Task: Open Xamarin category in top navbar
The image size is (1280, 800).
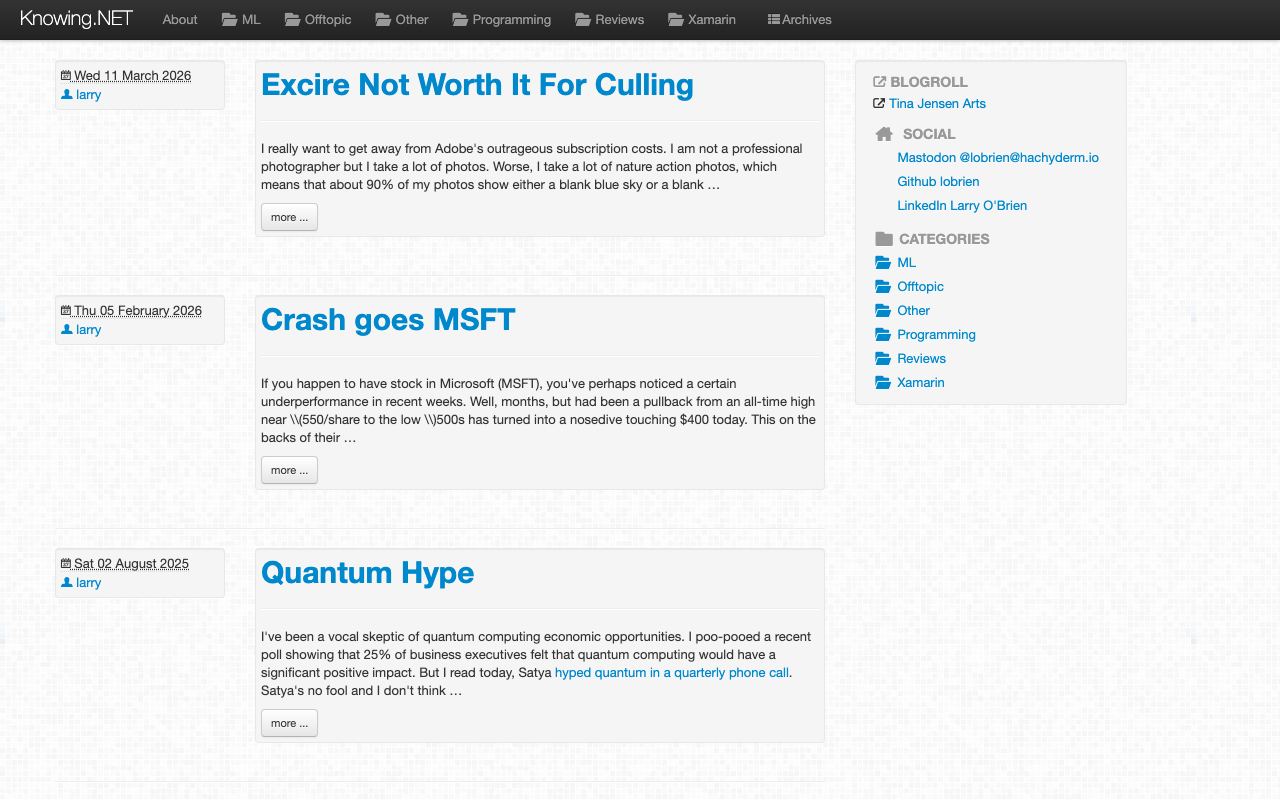Action: (702, 19)
